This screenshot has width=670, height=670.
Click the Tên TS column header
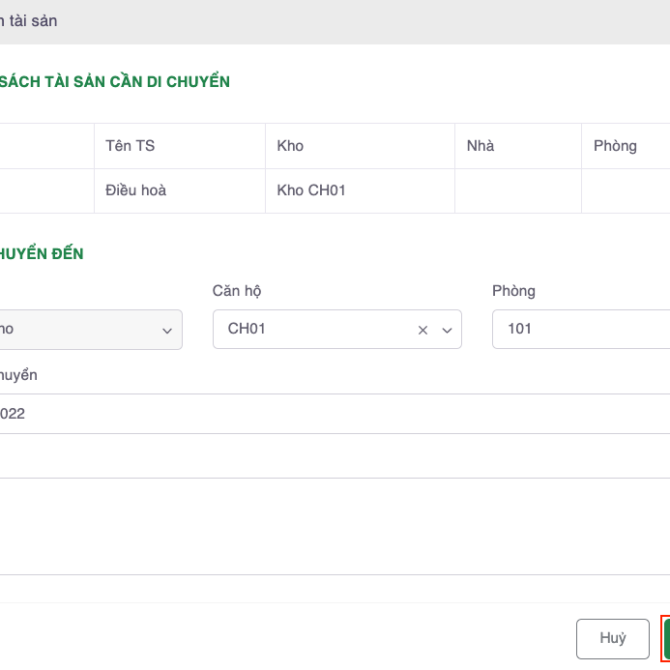pyautogui.click(x=130, y=146)
